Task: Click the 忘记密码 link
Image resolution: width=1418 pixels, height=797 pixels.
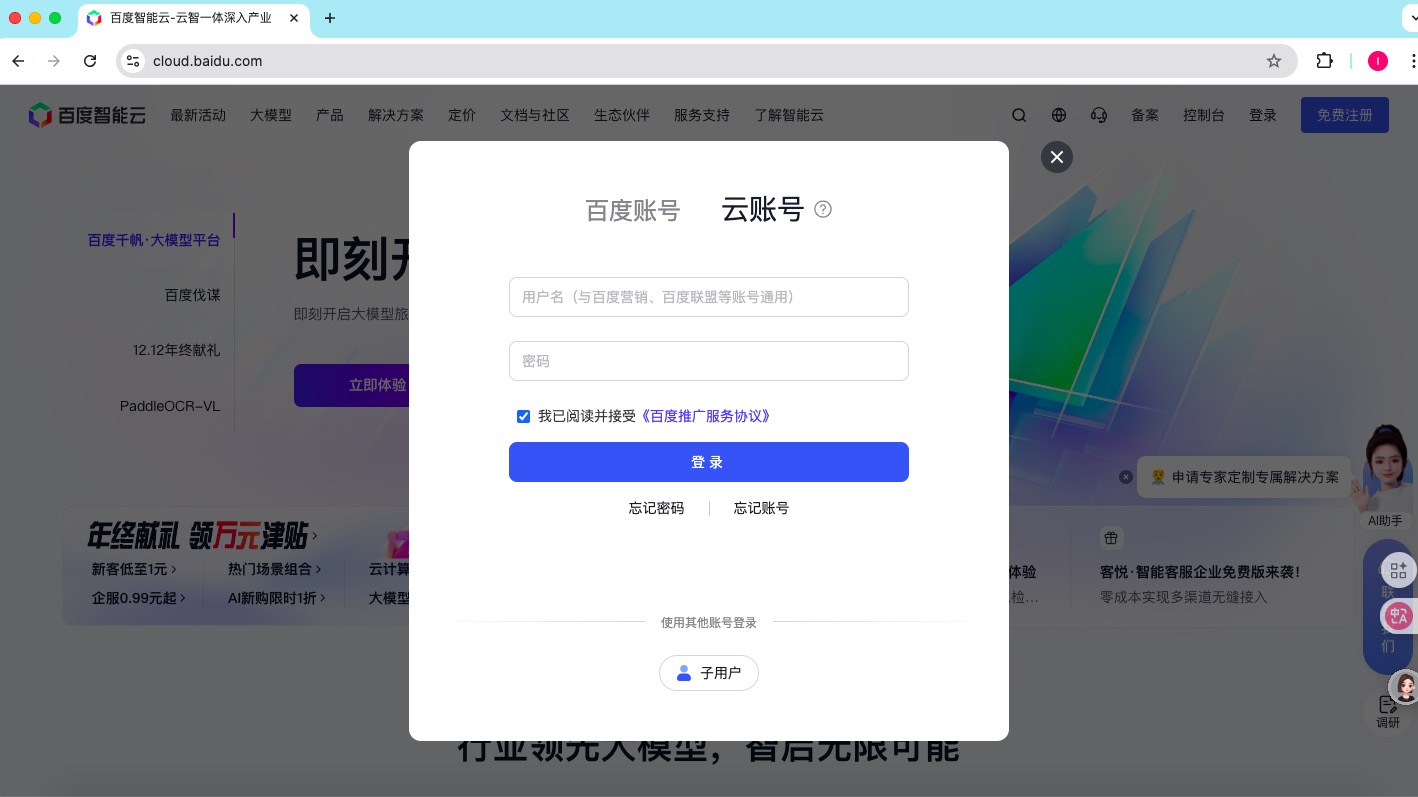Action: click(656, 508)
